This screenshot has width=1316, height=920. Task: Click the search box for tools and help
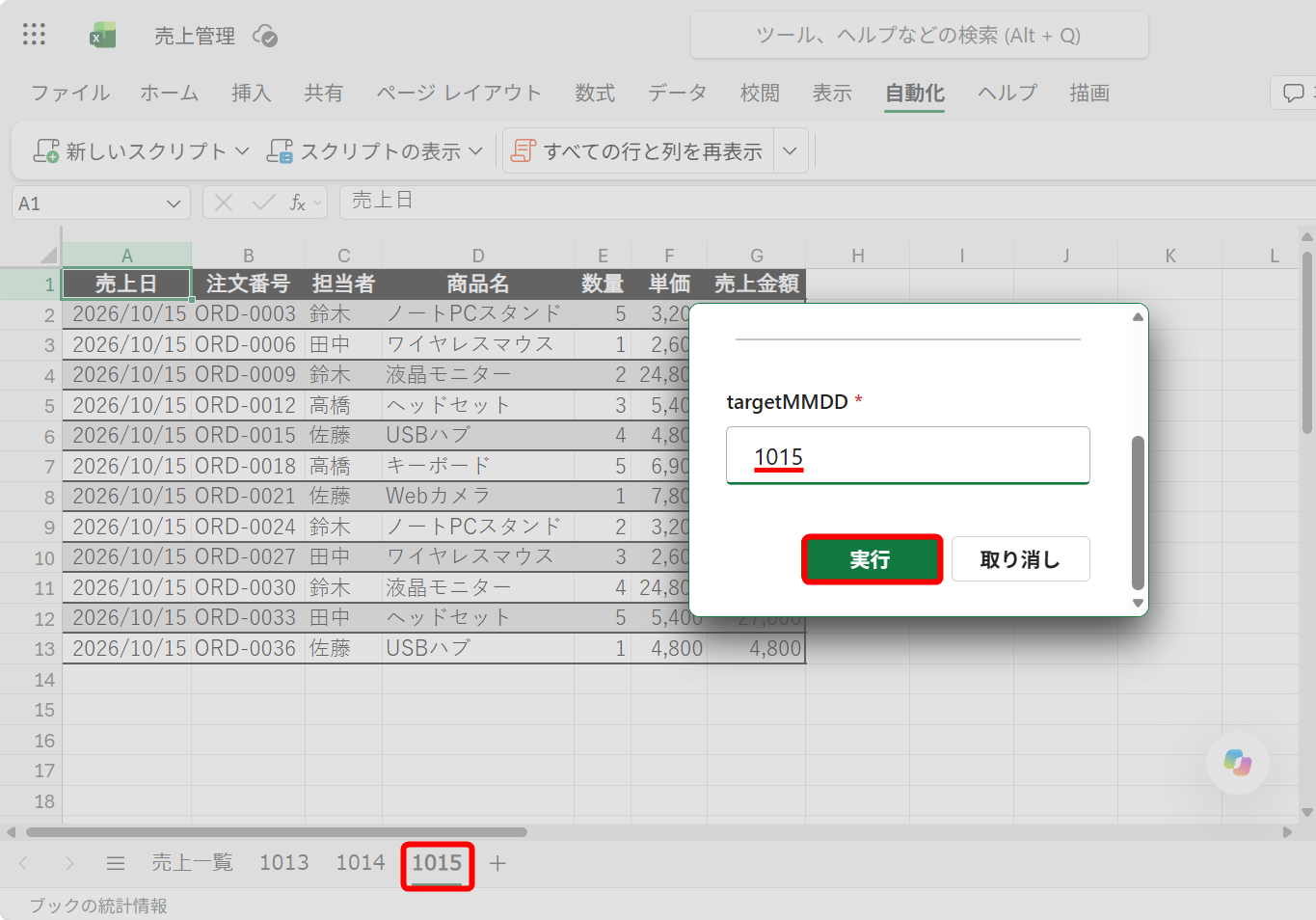pos(920,36)
